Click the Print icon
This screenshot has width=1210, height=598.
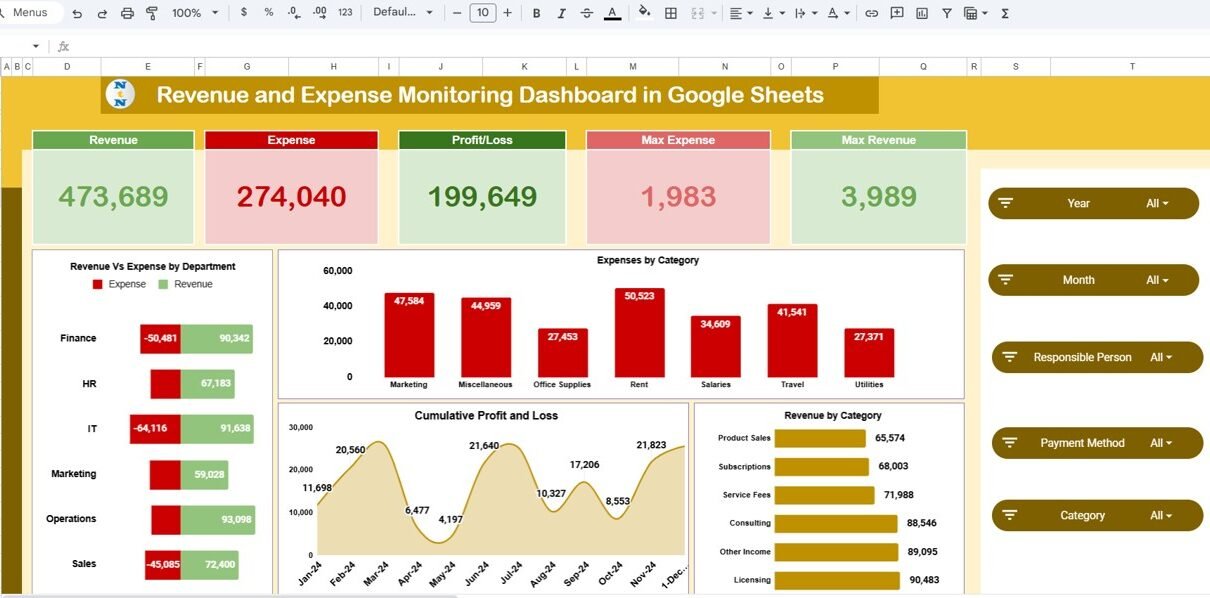coord(127,13)
